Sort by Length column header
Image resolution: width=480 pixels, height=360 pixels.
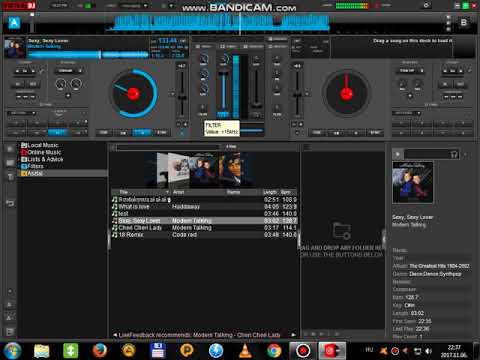(x=270, y=192)
